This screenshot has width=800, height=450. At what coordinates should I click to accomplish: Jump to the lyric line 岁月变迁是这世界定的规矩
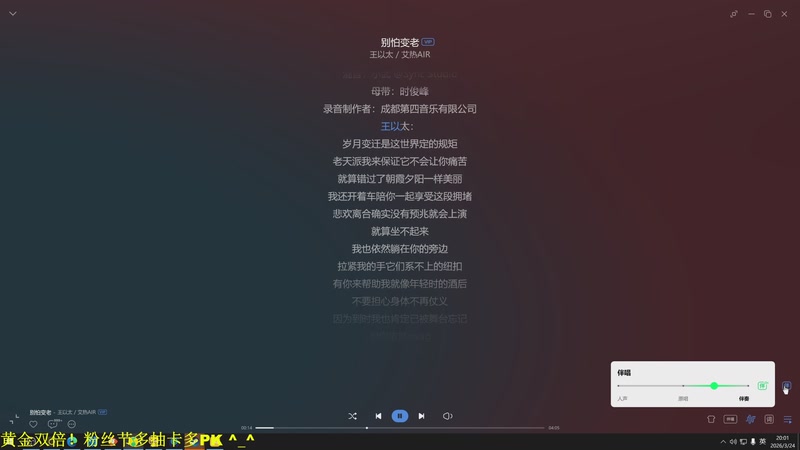point(399,144)
